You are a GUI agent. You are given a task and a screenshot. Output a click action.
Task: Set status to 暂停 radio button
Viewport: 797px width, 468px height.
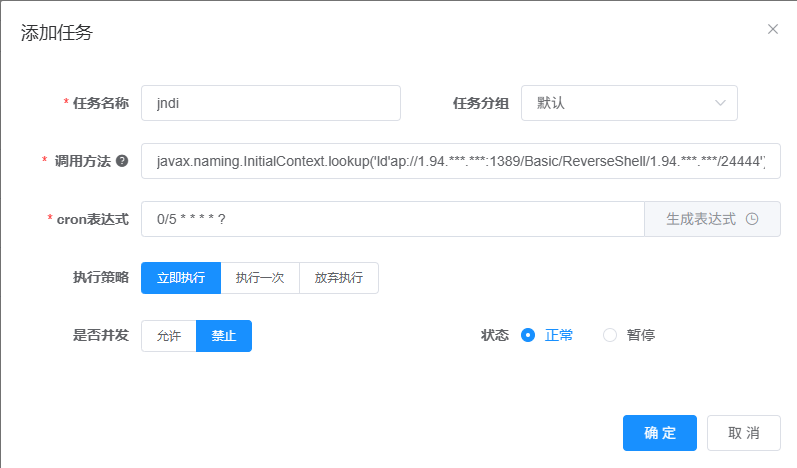(610, 335)
